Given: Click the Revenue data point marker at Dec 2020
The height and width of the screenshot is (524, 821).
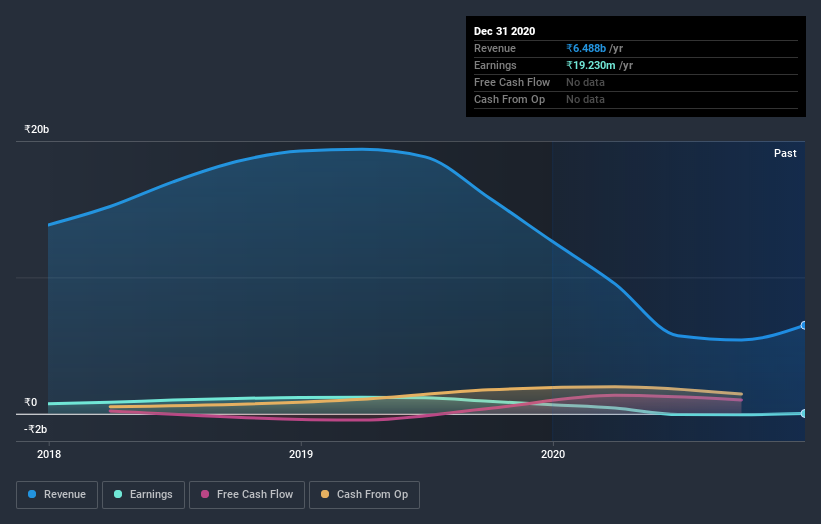Looking at the screenshot, I should [x=803, y=325].
